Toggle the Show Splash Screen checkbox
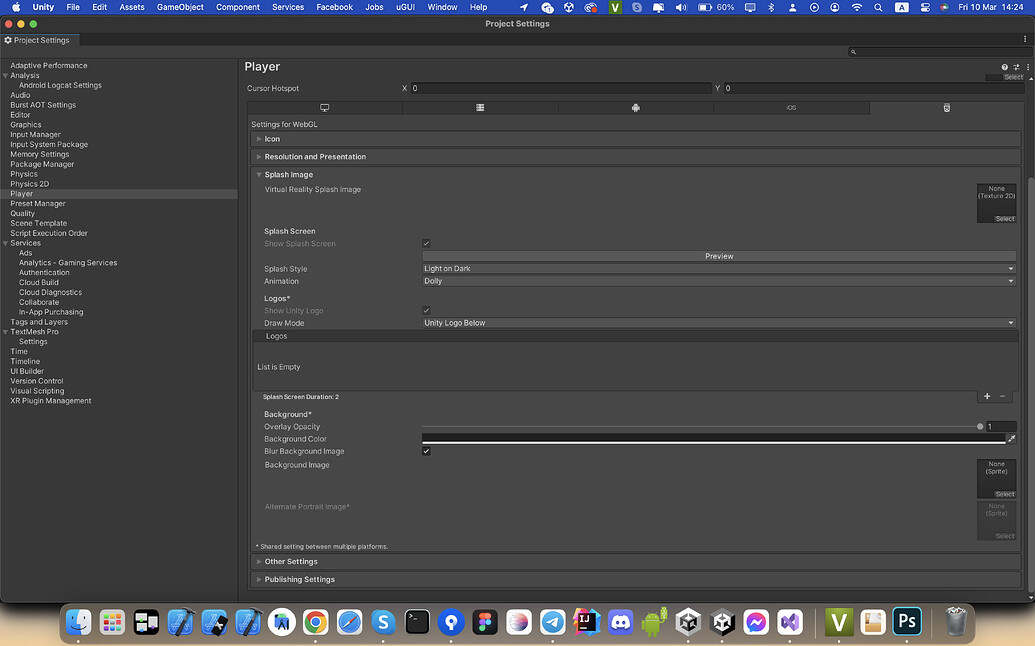Image resolution: width=1035 pixels, height=646 pixels. click(427, 244)
